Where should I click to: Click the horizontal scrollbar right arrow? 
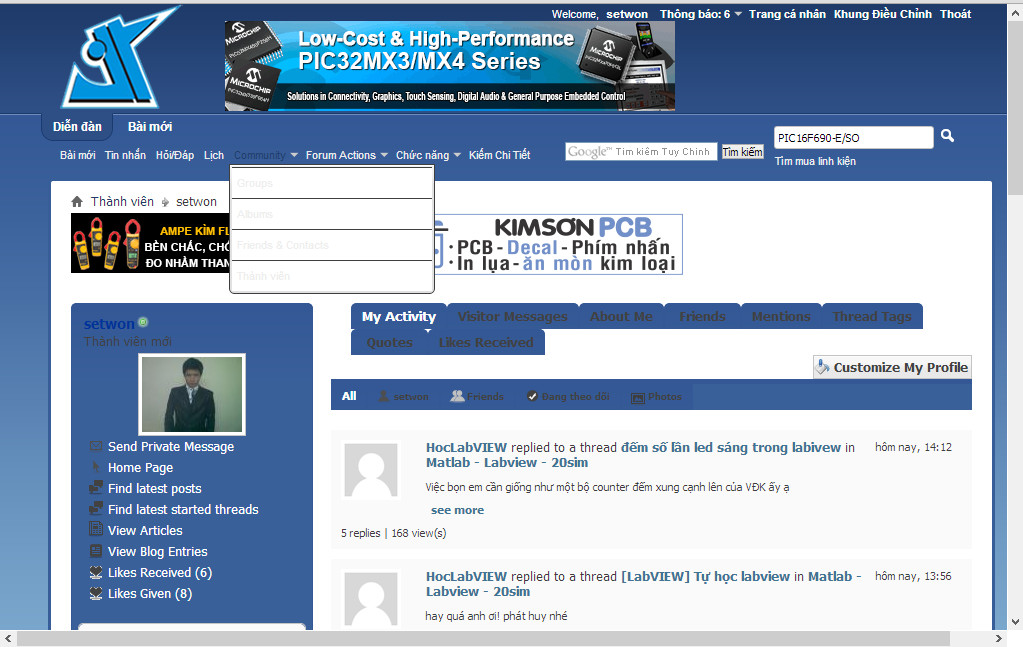999,639
